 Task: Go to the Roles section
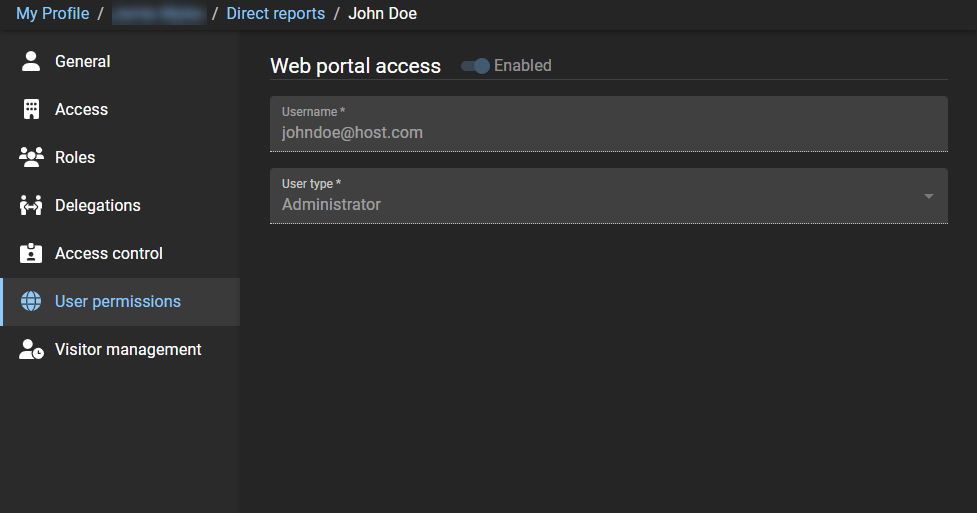click(x=120, y=157)
